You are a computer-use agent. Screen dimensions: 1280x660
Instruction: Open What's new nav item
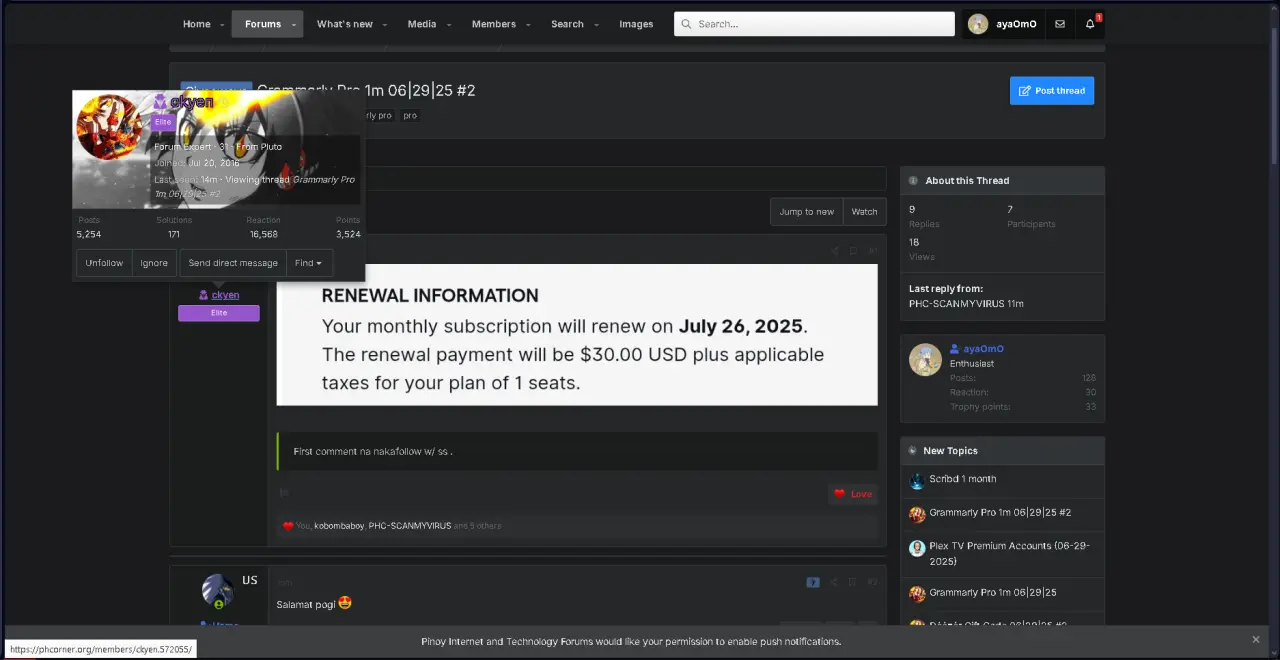pos(345,24)
